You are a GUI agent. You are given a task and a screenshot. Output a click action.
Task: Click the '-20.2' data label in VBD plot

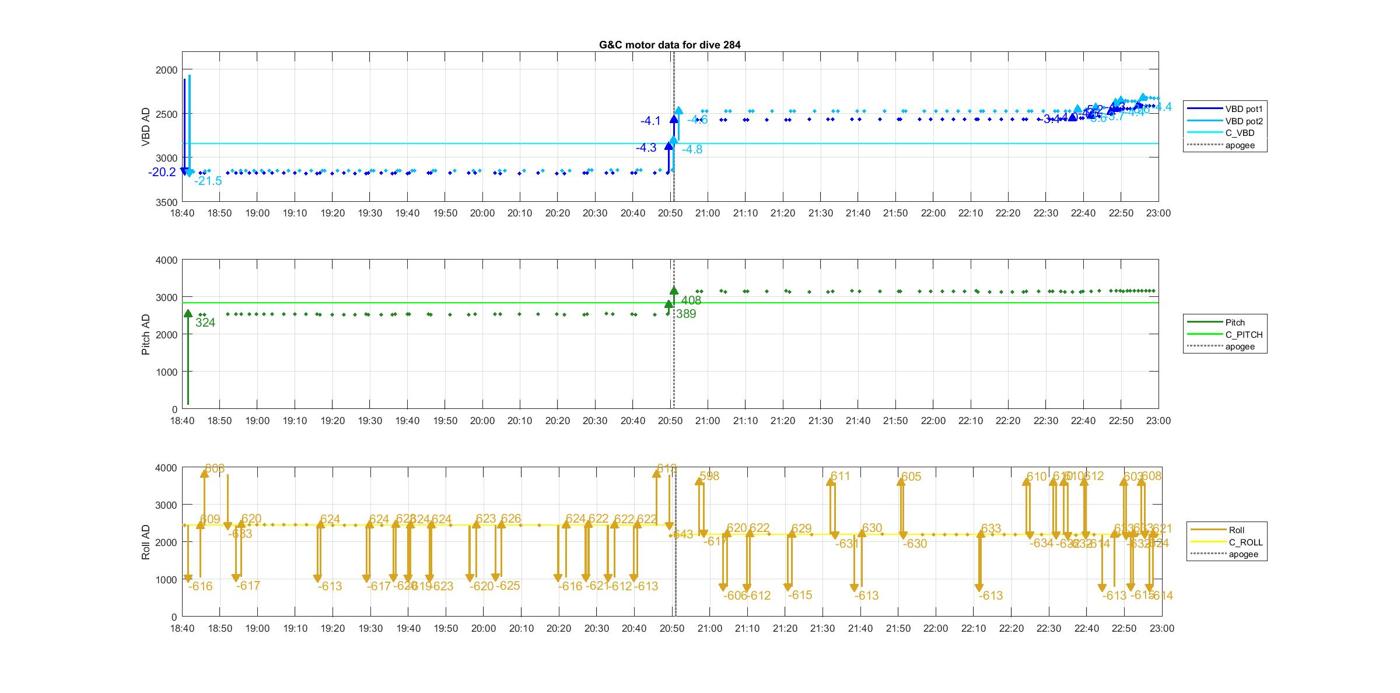pyautogui.click(x=162, y=172)
